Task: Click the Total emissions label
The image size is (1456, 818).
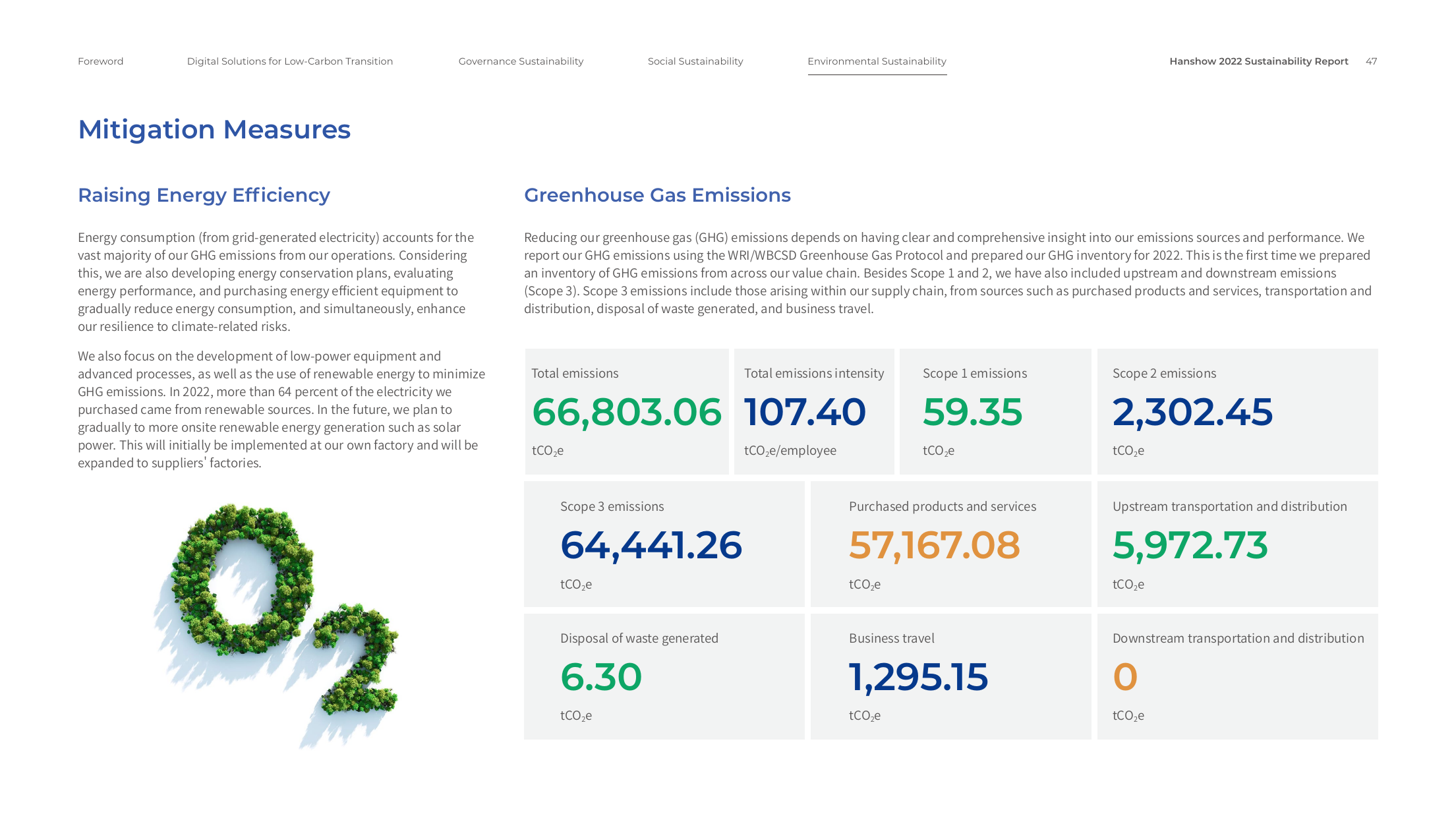Action: [x=575, y=373]
